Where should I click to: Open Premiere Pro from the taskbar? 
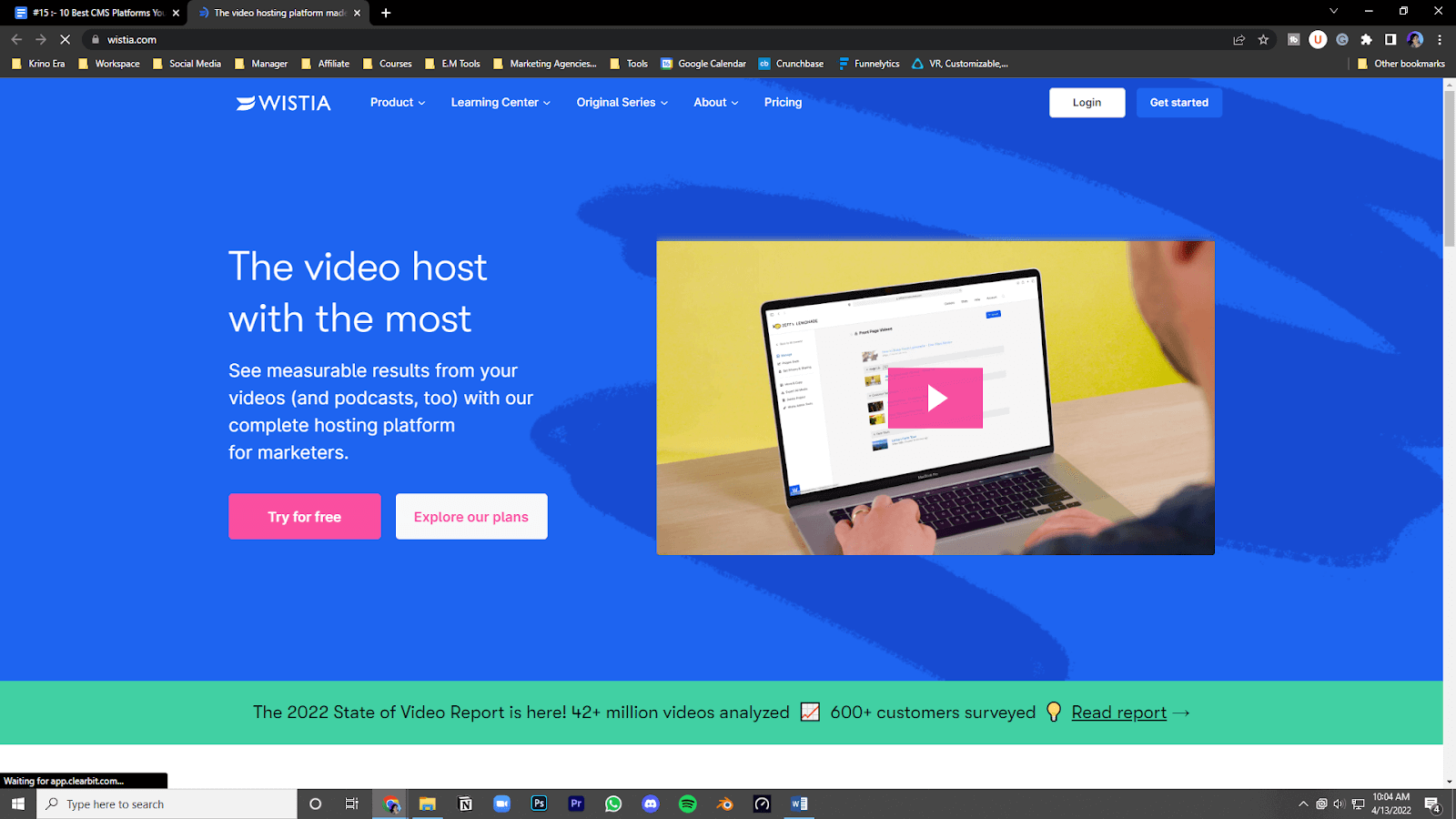pyautogui.click(x=576, y=804)
